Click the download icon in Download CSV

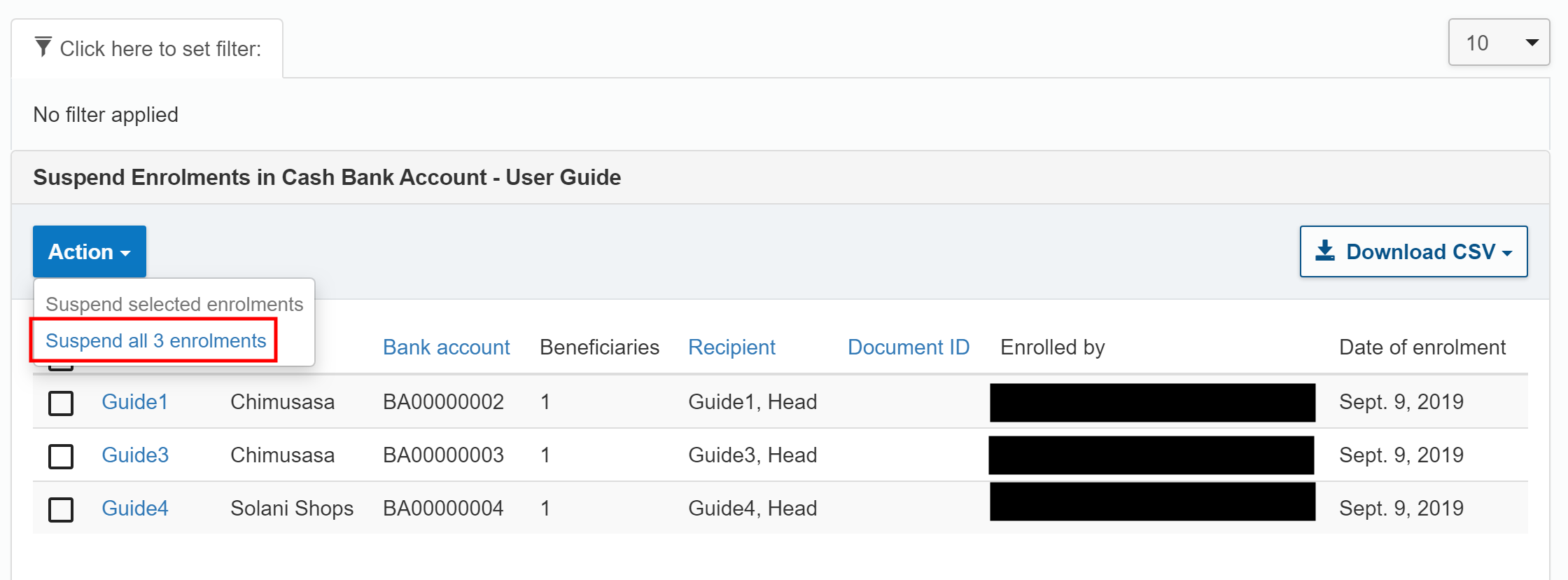pos(1324,251)
